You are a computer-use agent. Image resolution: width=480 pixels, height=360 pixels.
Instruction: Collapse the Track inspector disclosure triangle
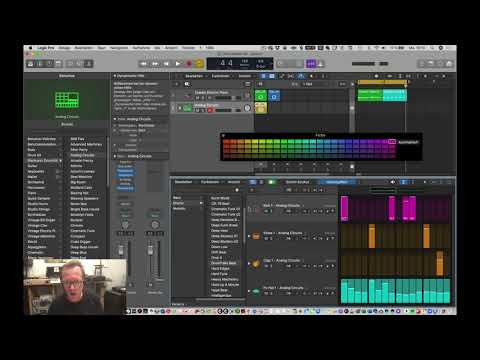115,156
